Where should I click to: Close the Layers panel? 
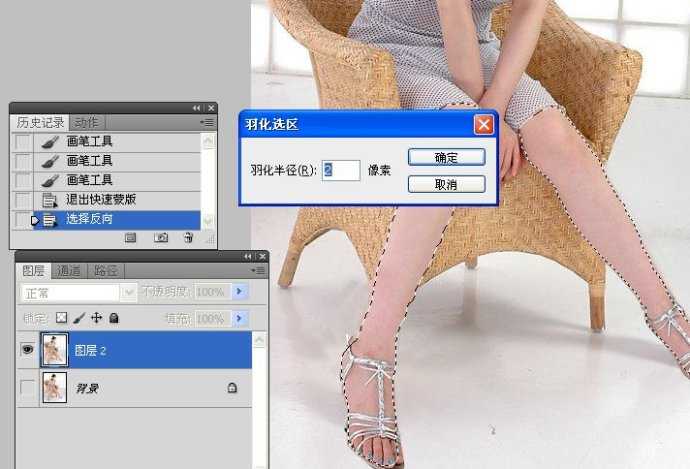click(x=263, y=256)
